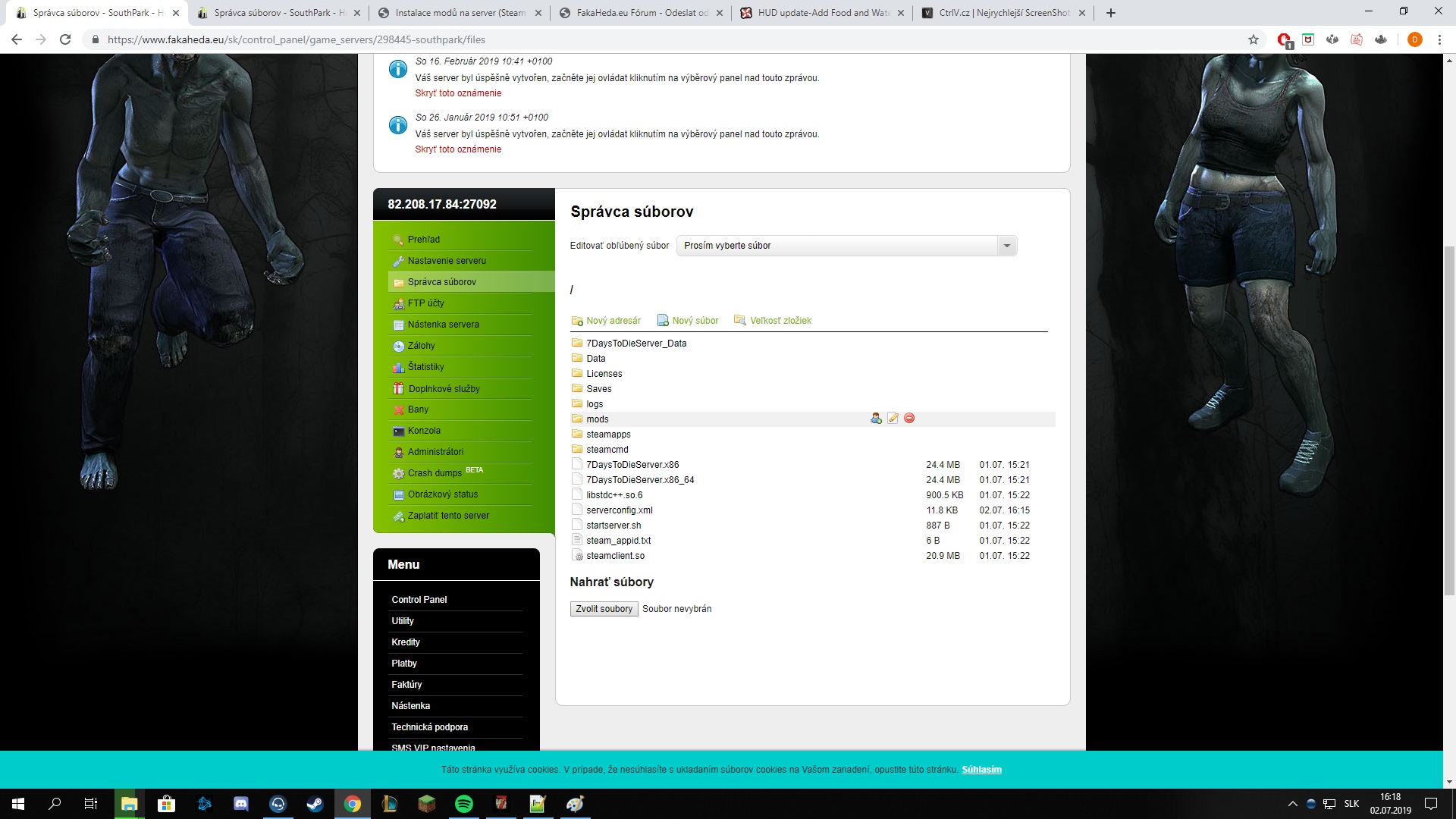Select Nastavenie serveru in sidebar menu
Screen dimensions: 1456x819
tap(447, 261)
